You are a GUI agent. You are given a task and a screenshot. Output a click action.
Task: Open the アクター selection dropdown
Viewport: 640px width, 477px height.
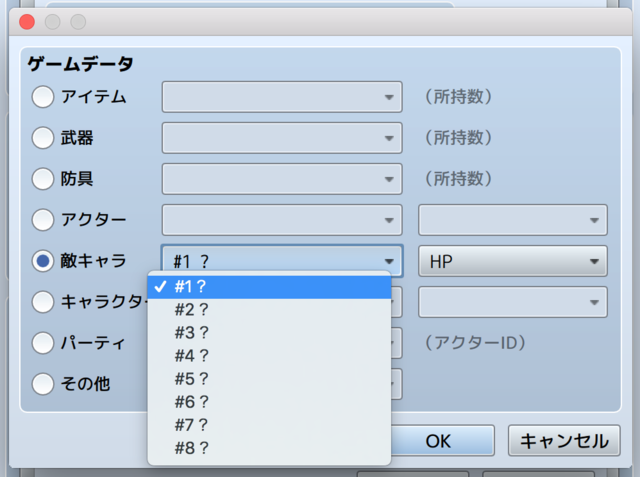[282, 220]
